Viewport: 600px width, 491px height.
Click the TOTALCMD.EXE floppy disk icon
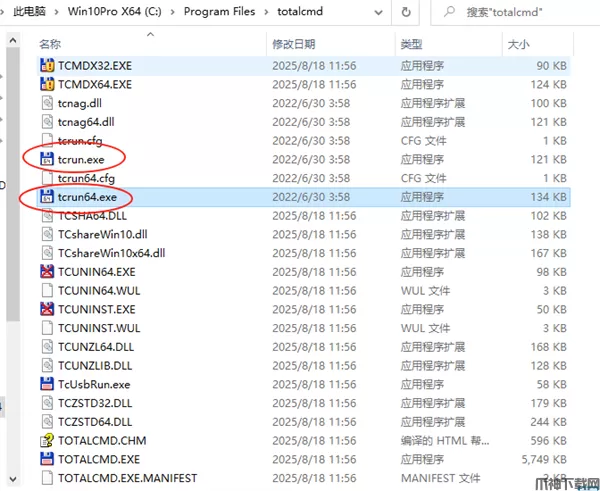tap(47, 459)
